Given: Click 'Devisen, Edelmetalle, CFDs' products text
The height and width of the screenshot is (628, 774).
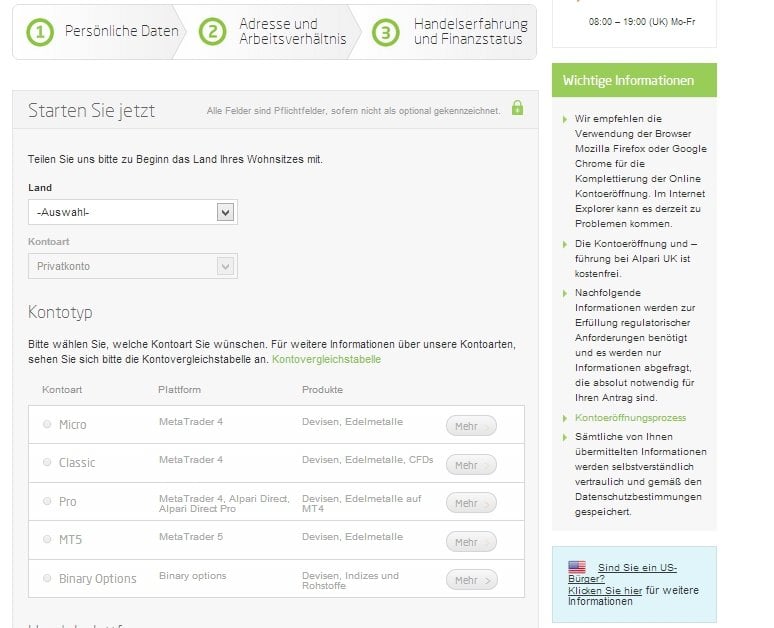Looking at the screenshot, I should (x=368, y=460).
